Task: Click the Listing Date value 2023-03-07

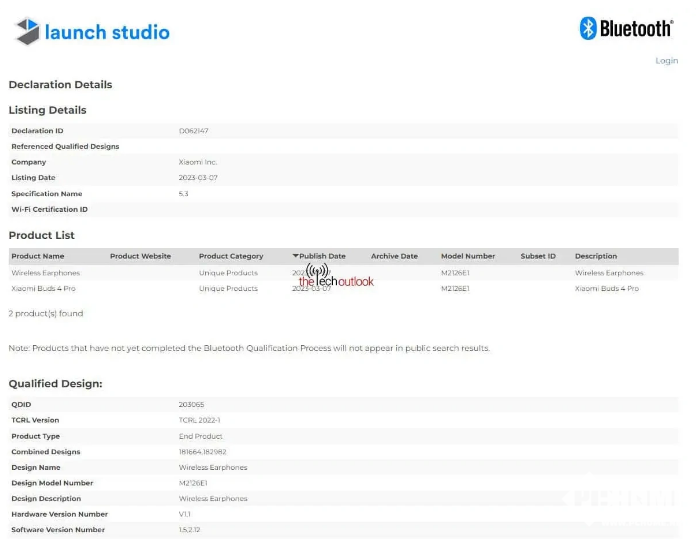Action: coord(198,177)
